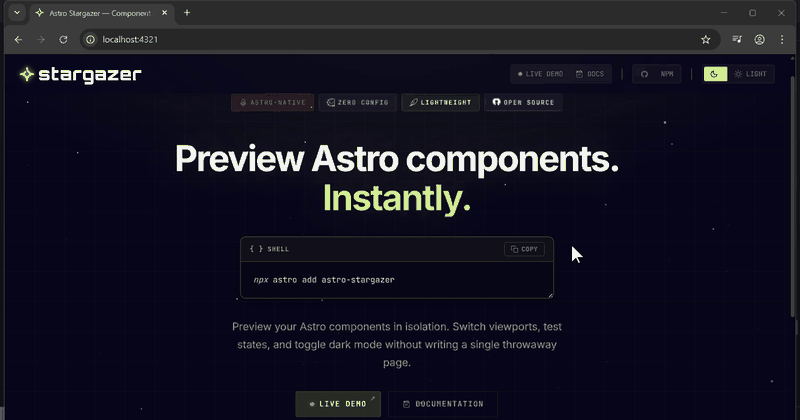Screen dimensions: 800x420
Task: Click the npx astro add astro-stargazer command text
Action: click(x=324, y=280)
